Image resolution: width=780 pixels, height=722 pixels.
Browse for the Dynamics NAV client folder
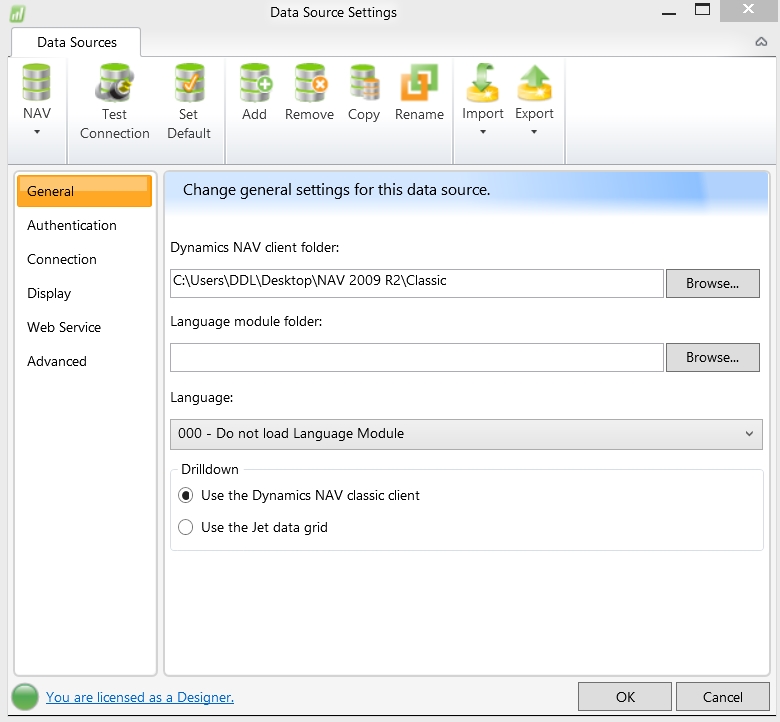point(712,283)
